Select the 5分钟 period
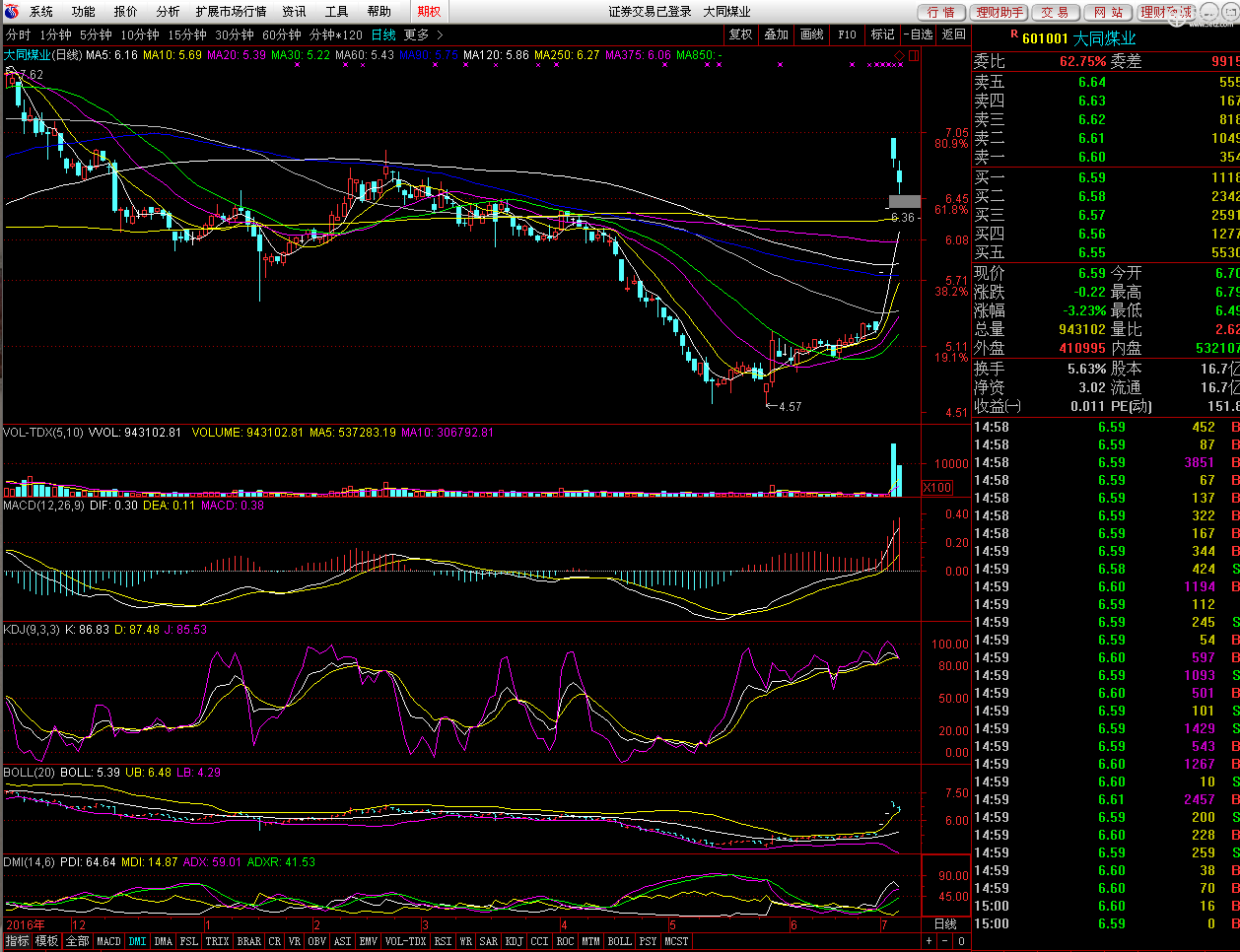This screenshot has height=952, width=1240. tap(96, 34)
